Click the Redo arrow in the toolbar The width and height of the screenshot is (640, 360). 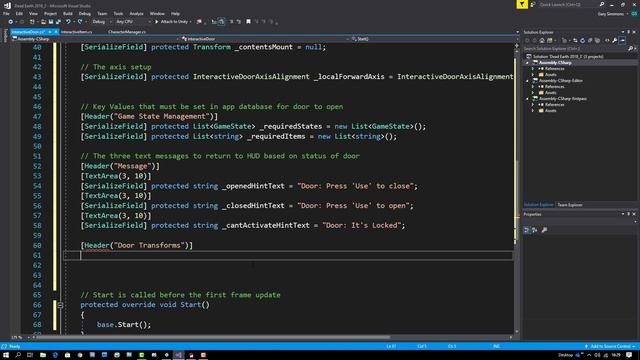click(80, 22)
